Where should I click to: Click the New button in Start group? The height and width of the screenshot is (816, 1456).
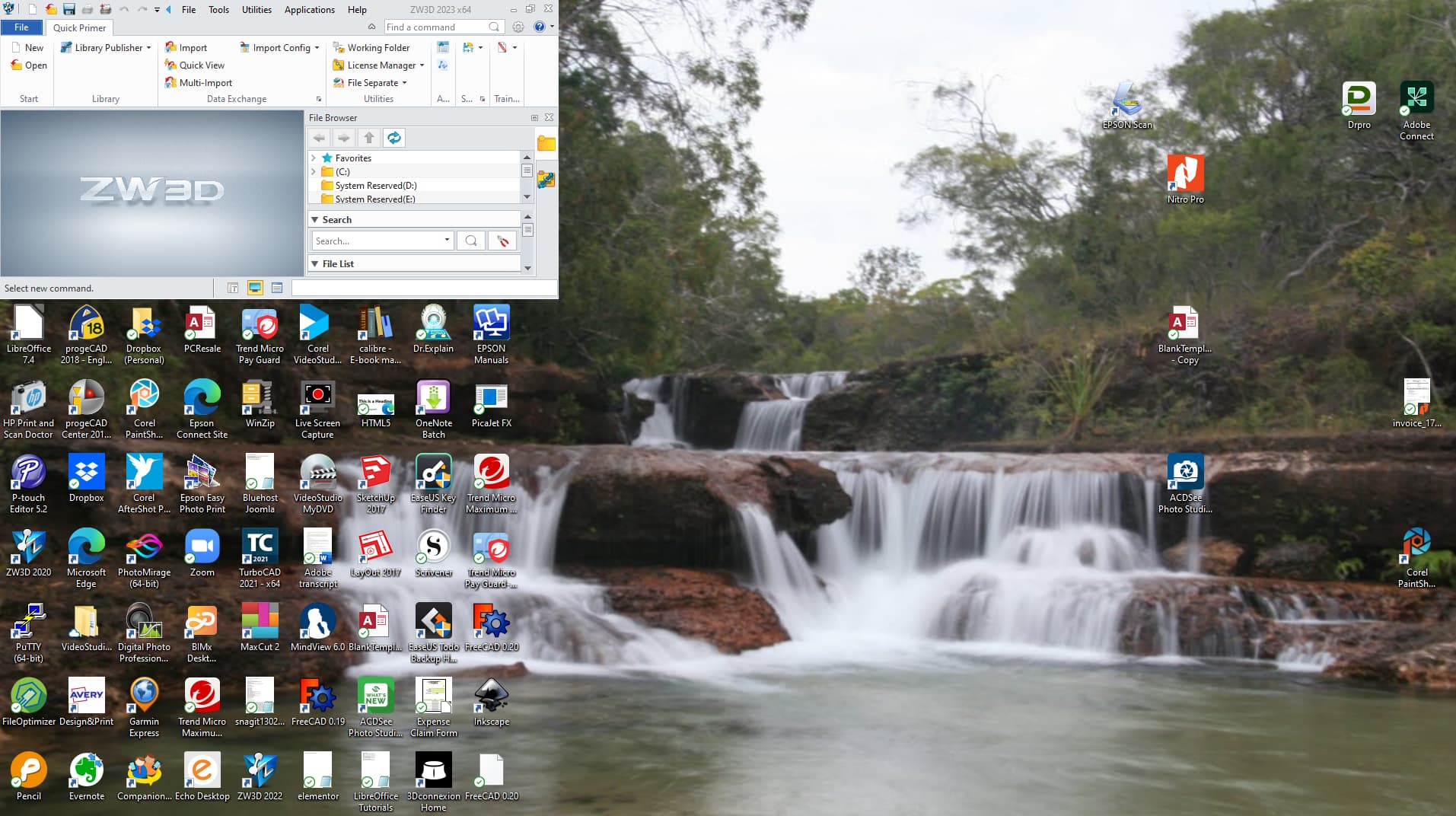pos(27,48)
